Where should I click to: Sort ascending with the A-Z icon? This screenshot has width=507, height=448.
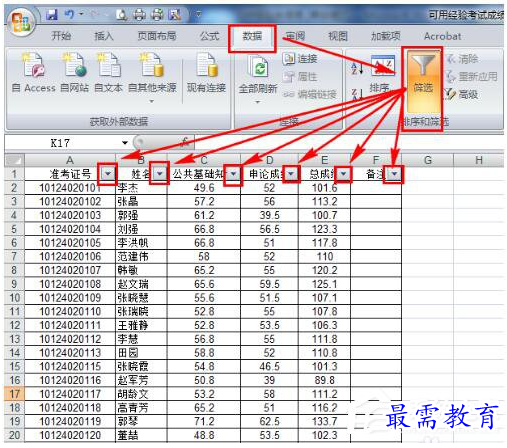click(x=357, y=68)
